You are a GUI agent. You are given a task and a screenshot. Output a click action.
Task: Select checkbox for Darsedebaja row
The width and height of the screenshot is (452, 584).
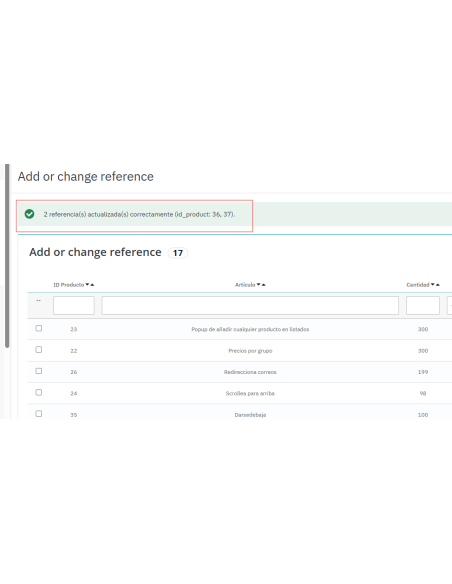pyautogui.click(x=39, y=413)
